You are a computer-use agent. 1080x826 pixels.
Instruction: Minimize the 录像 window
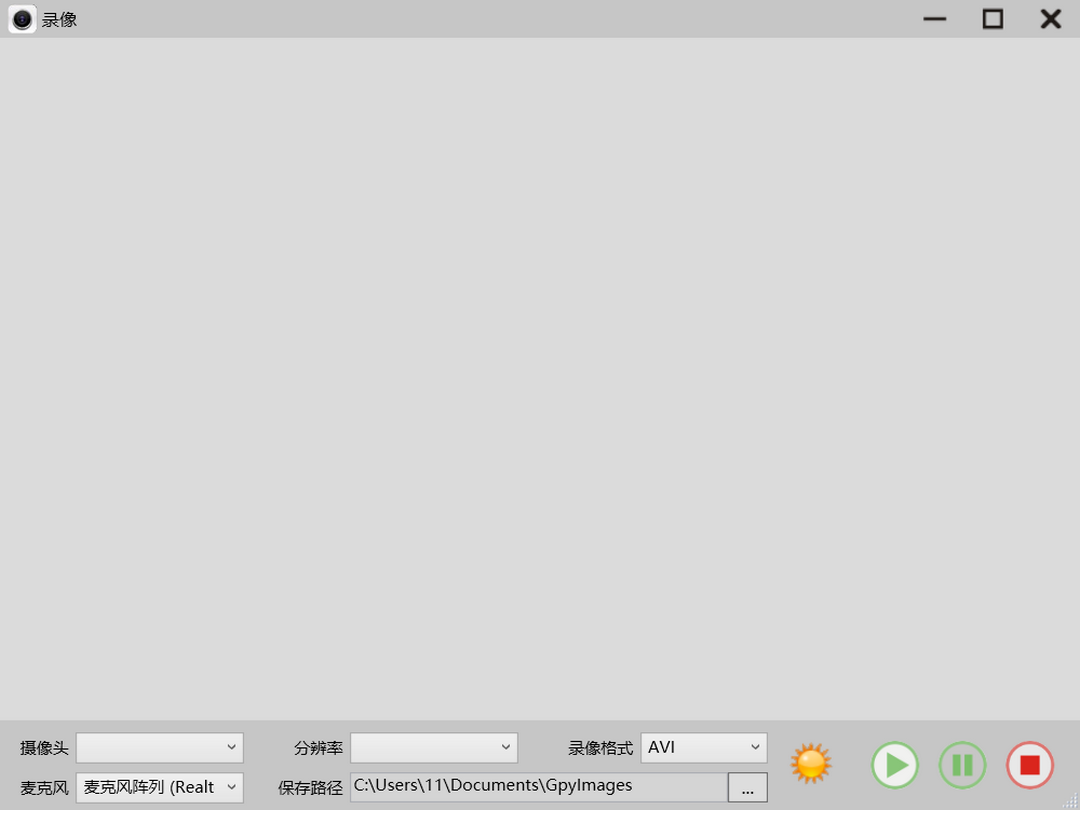coord(935,19)
